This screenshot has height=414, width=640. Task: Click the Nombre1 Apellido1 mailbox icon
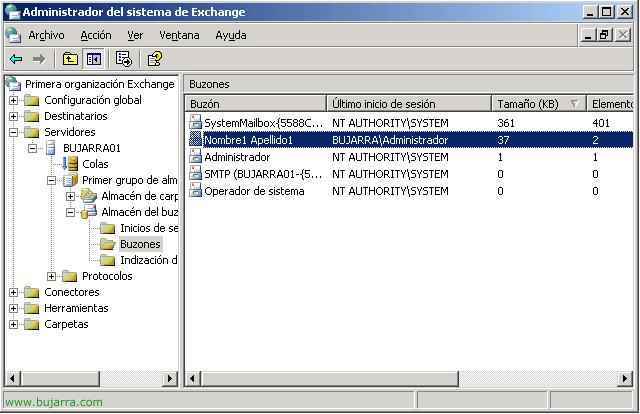point(196,140)
